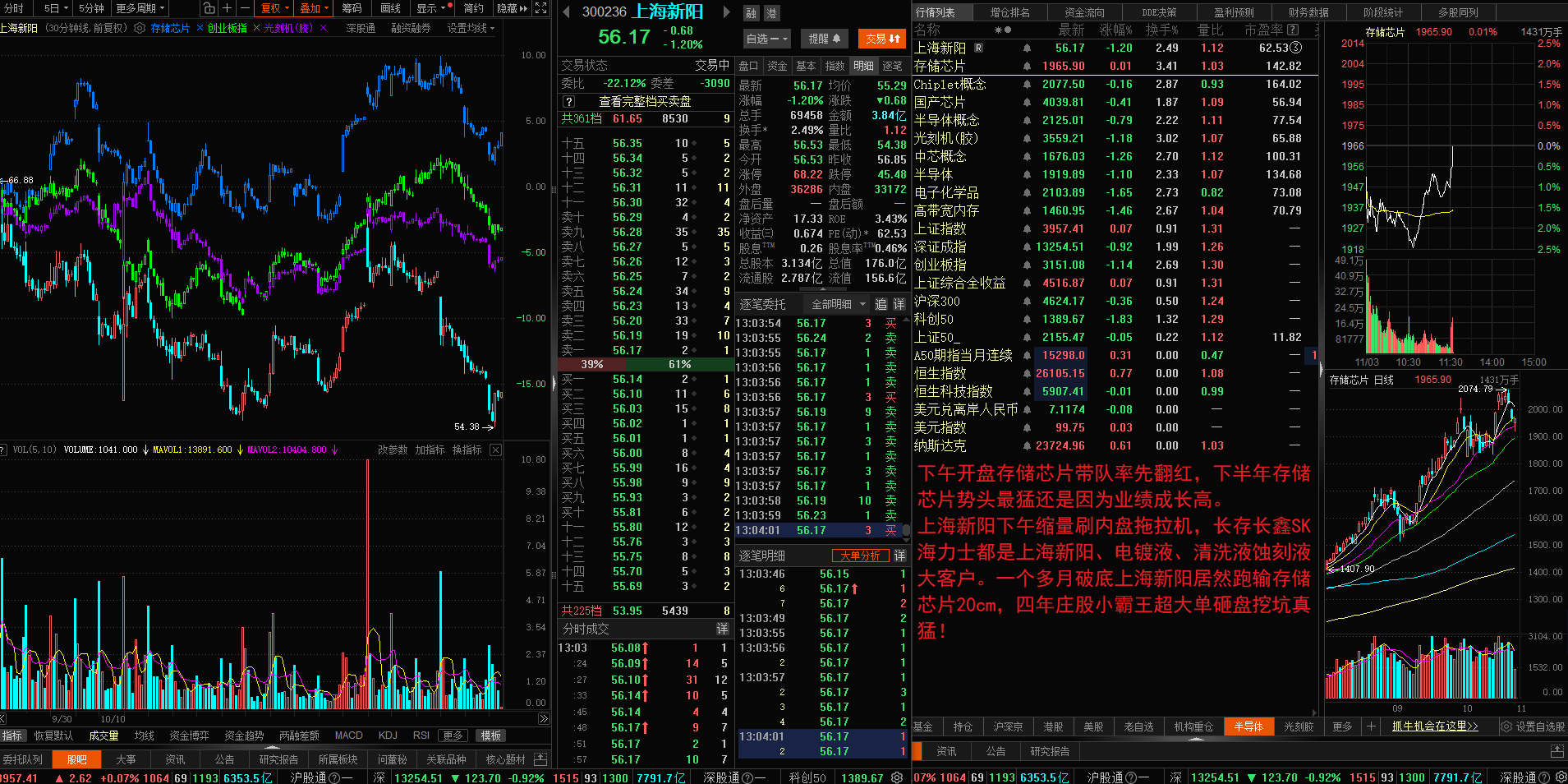This screenshot has height=784, width=1568.
Task: Open 抓牛机会在这里 link
Action: (x=1435, y=726)
